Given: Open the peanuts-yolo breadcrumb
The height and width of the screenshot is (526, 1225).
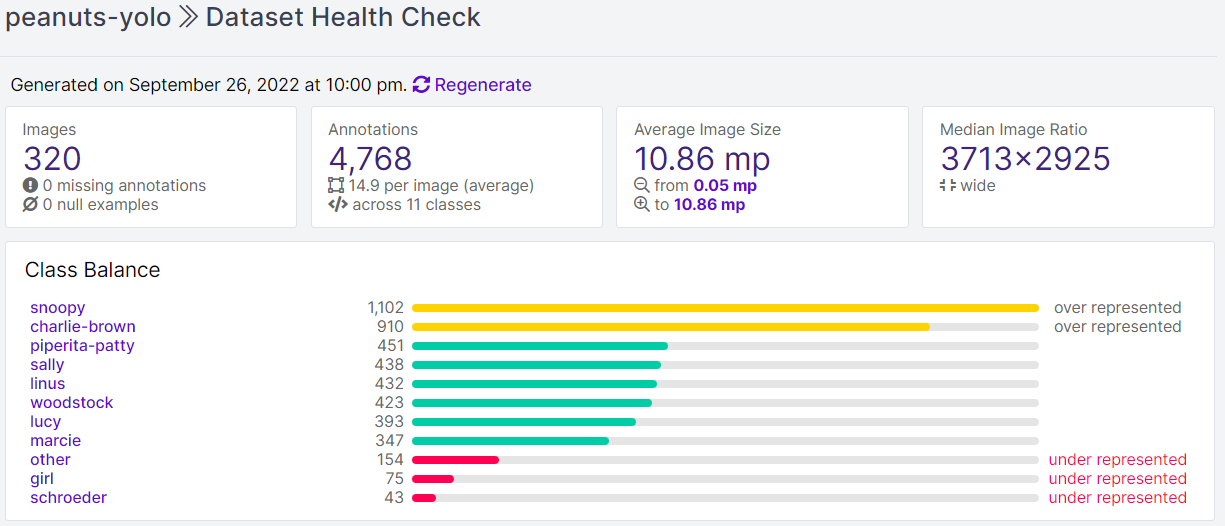Looking at the screenshot, I should [88, 17].
